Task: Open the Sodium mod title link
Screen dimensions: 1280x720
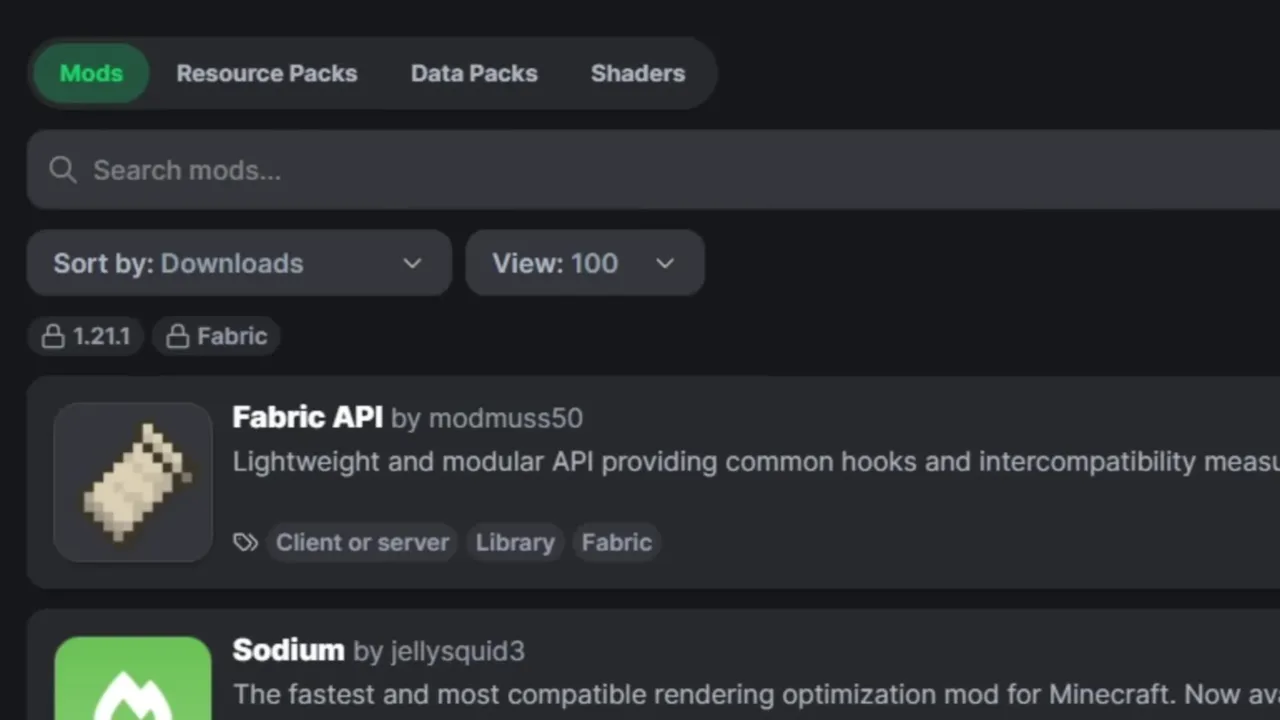Action: click(288, 650)
